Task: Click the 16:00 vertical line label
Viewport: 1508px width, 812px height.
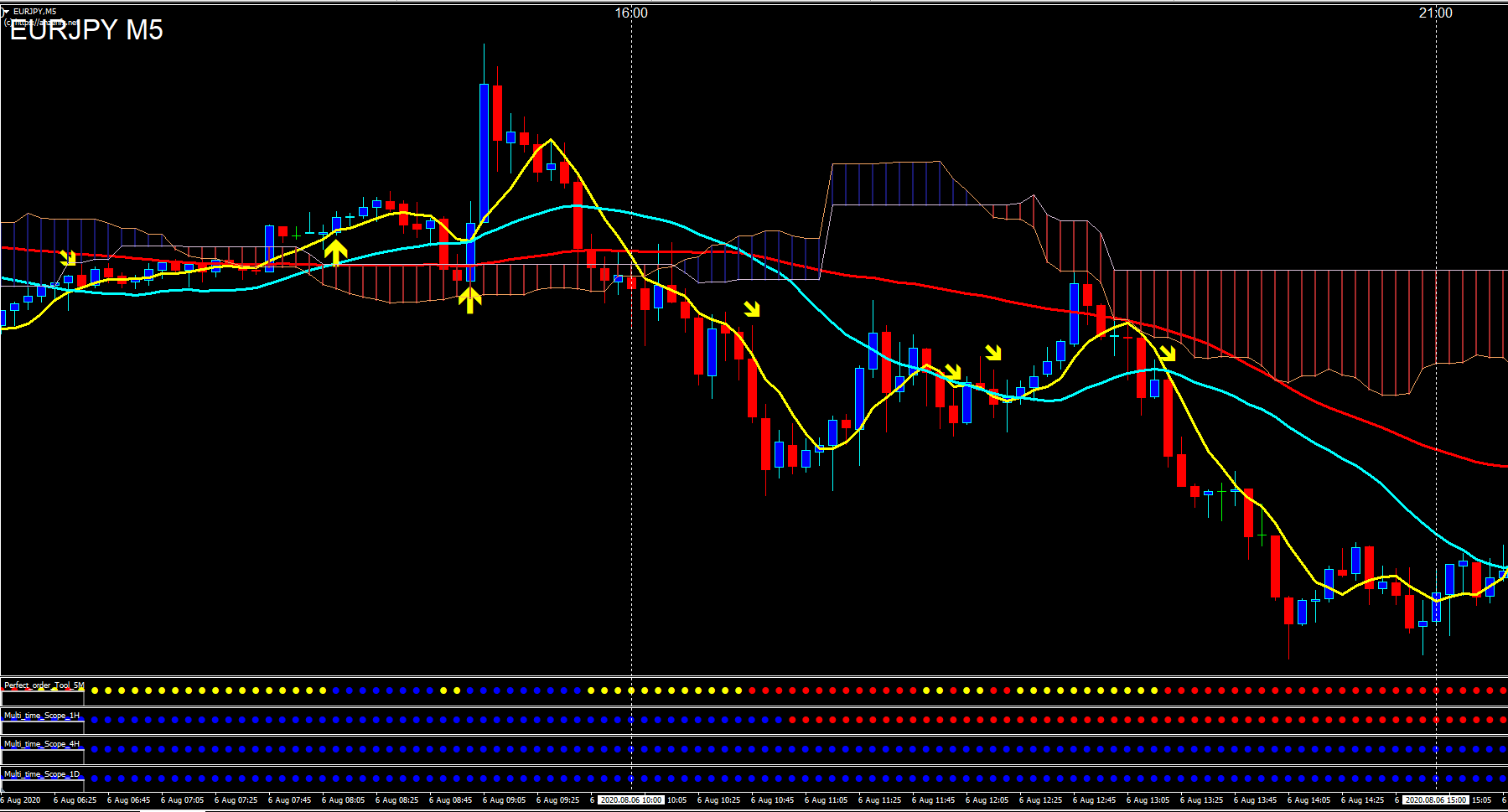Action: pyautogui.click(x=631, y=13)
